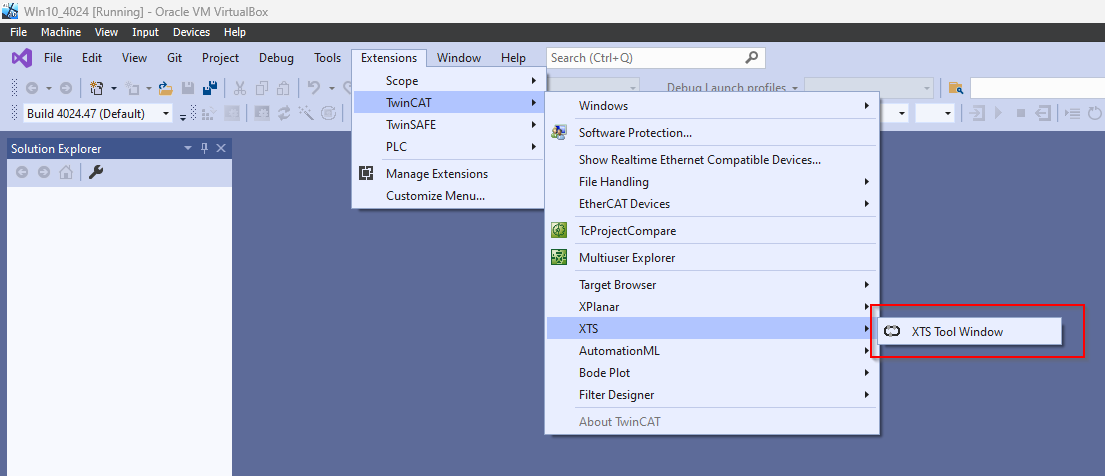1105x476 pixels.
Task: Click the Undo arrow icon
Action: [x=314, y=88]
